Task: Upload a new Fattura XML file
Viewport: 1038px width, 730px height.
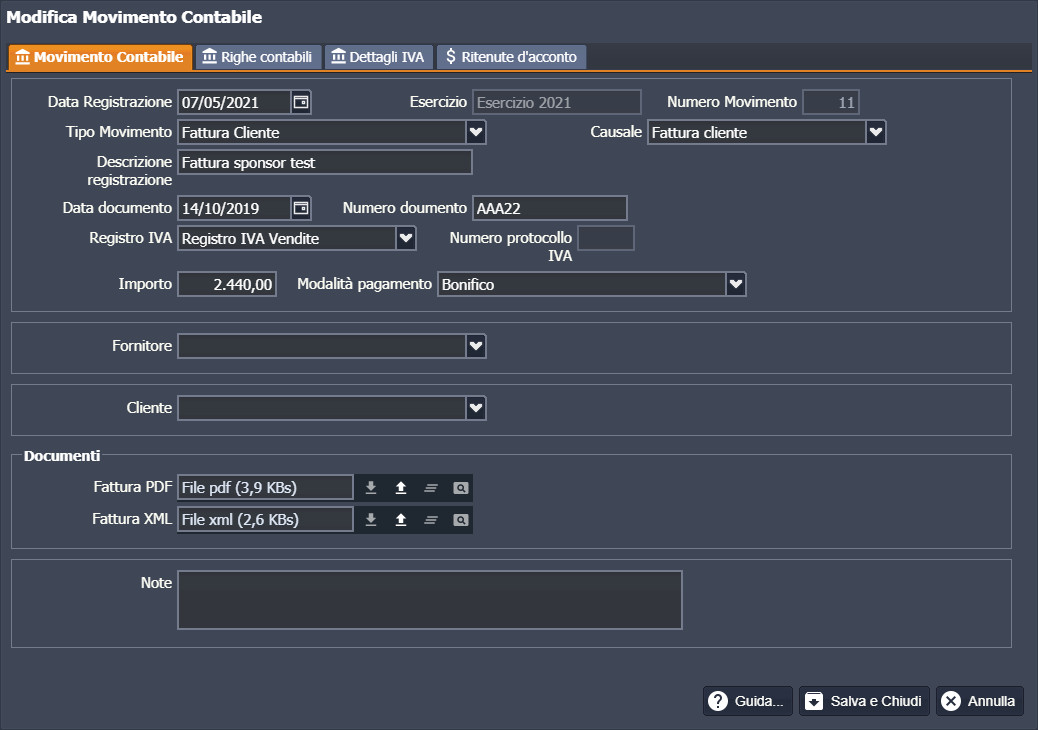Action: point(400,520)
